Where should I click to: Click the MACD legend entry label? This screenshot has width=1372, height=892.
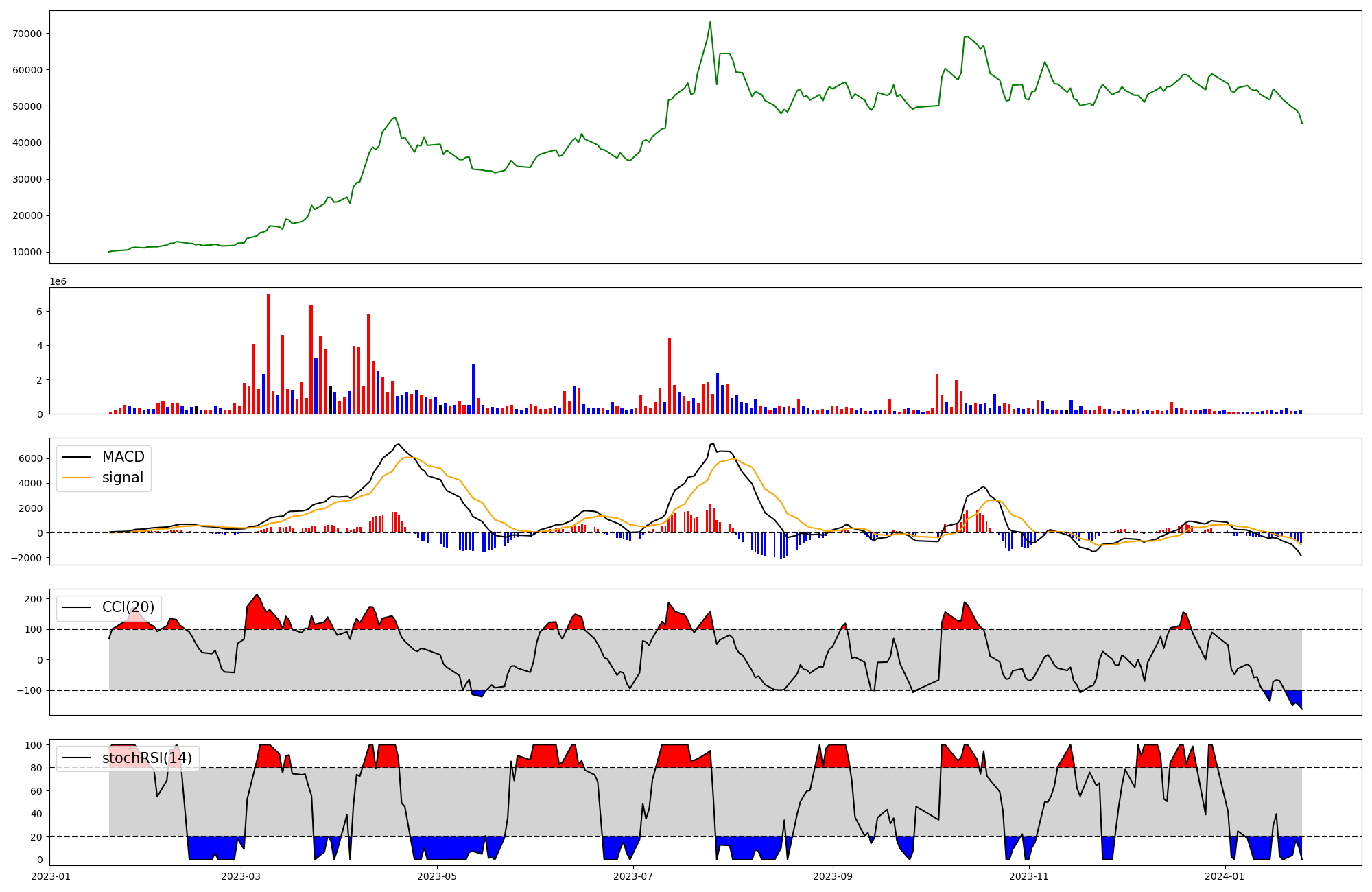pyautogui.click(x=123, y=457)
